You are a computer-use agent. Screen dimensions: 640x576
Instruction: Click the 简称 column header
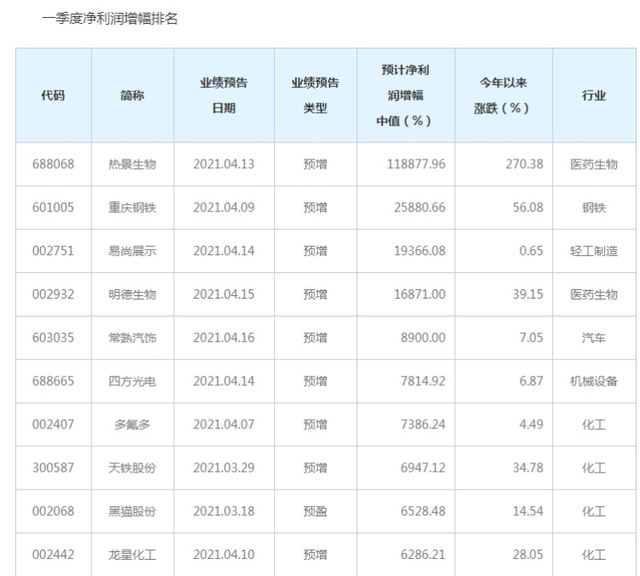tap(132, 96)
